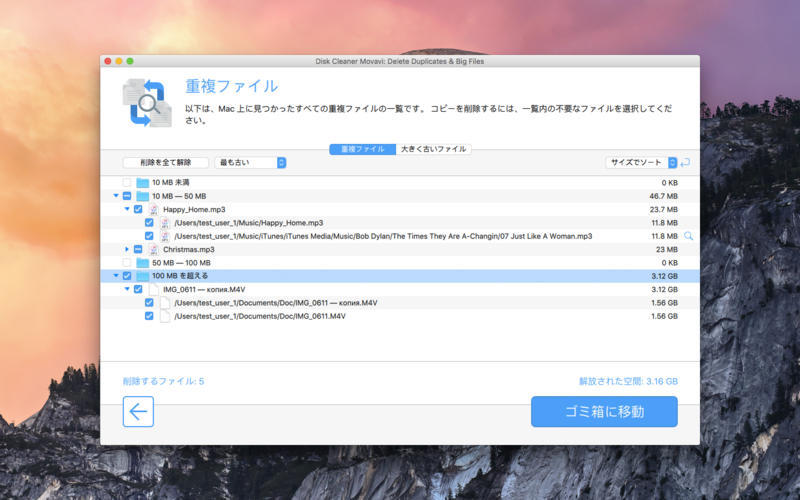Open the 最も古い selection dropdown
Screen dimensions: 800x500
click(x=251, y=162)
